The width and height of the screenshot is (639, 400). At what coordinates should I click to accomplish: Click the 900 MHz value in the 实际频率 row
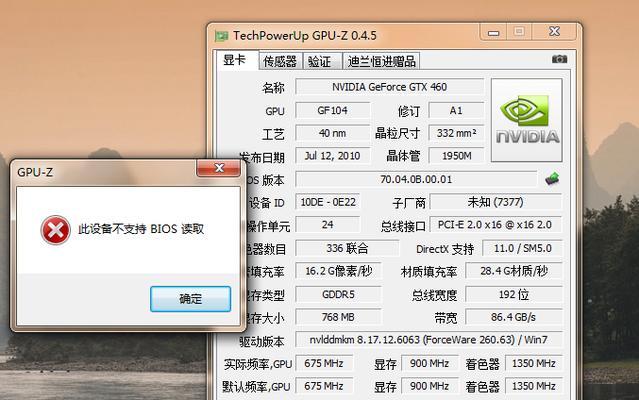[x=430, y=363]
